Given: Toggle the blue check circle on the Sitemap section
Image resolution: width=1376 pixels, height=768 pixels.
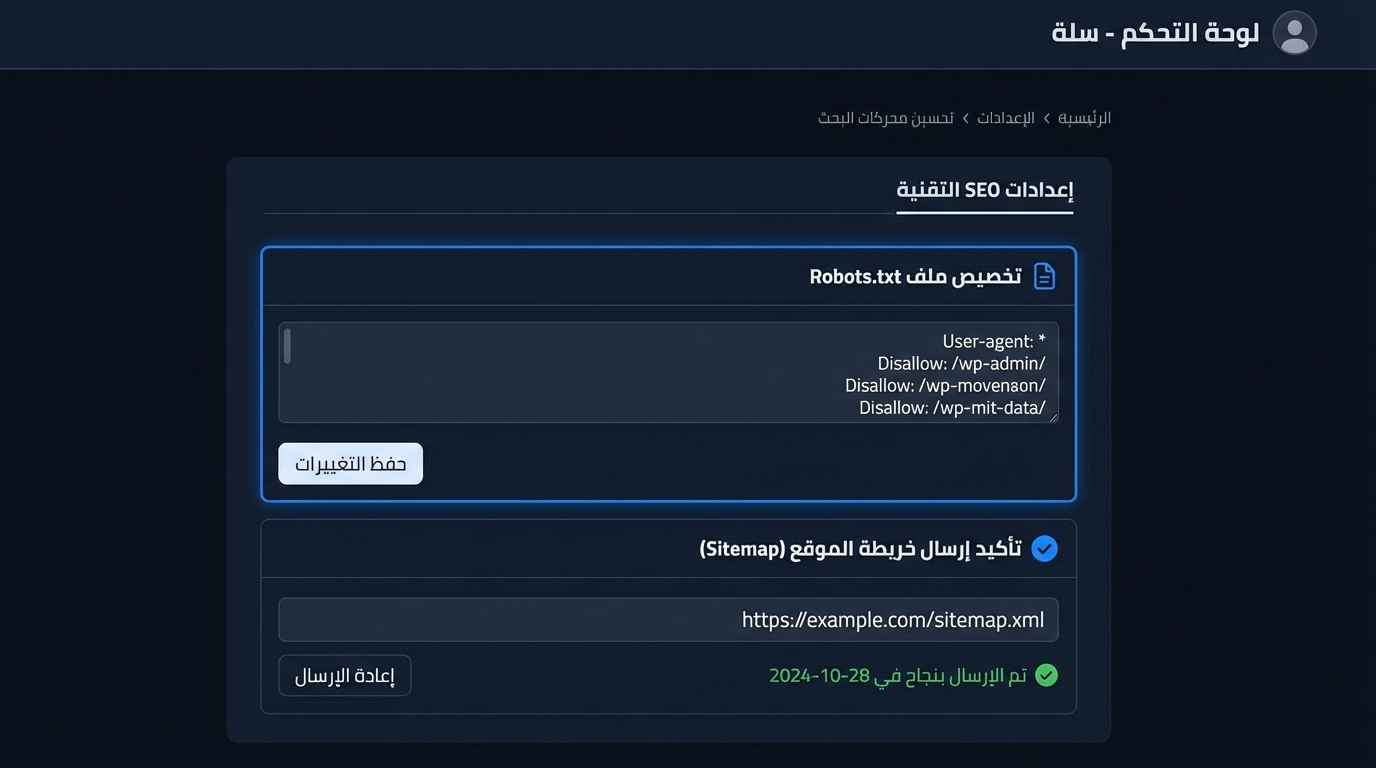Looking at the screenshot, I should (x=1044, y=548).
